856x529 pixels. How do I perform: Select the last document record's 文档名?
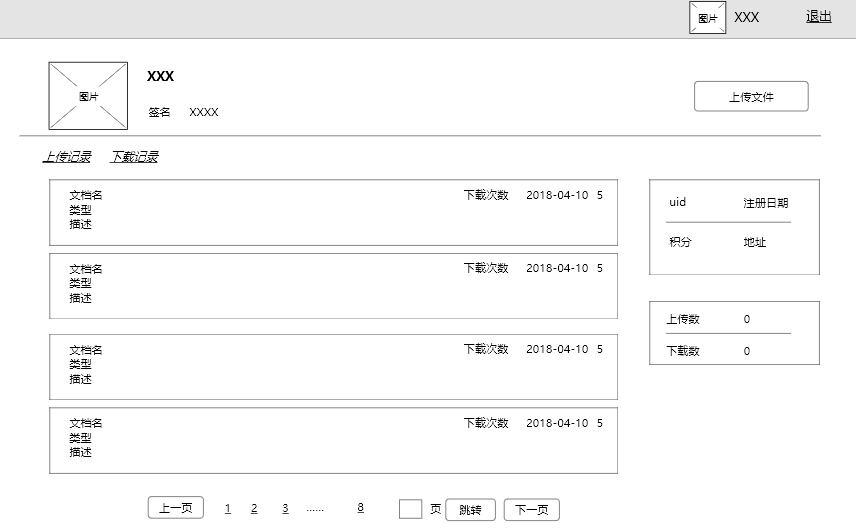point(86,423)
